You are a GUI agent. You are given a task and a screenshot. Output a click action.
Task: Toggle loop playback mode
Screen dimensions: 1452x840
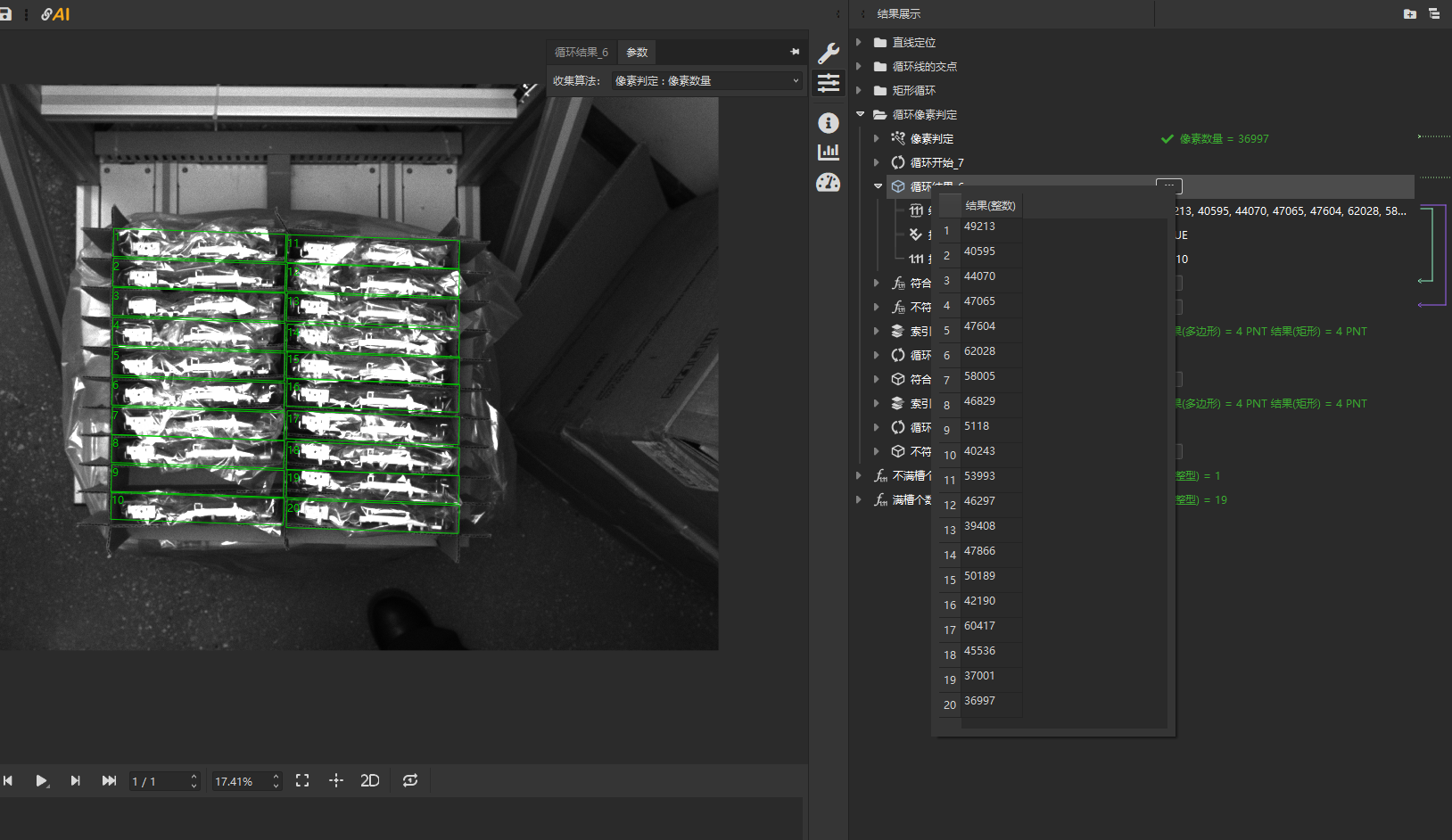(410, 781)
